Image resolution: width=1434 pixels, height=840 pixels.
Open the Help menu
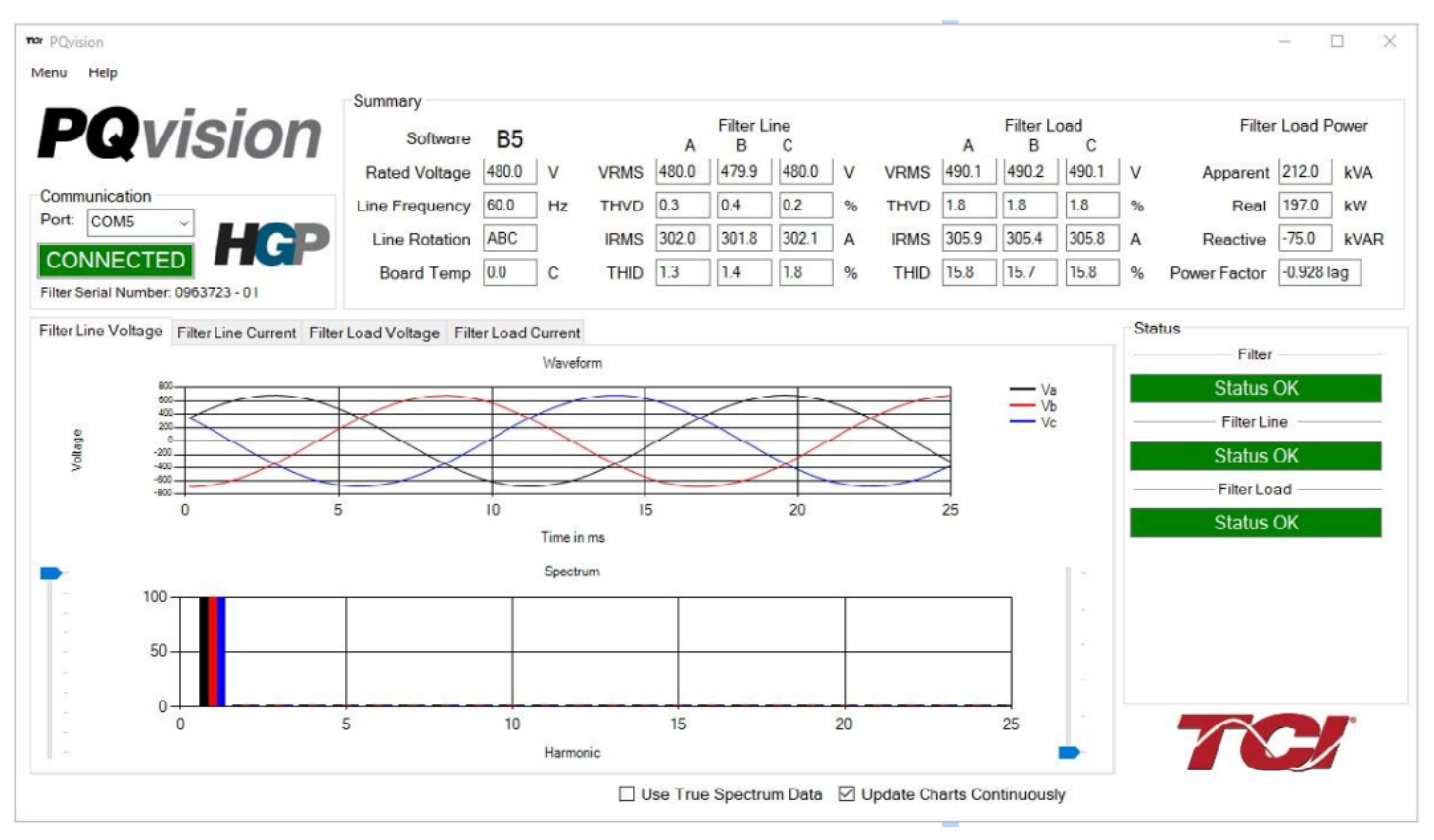click(102, 72)
